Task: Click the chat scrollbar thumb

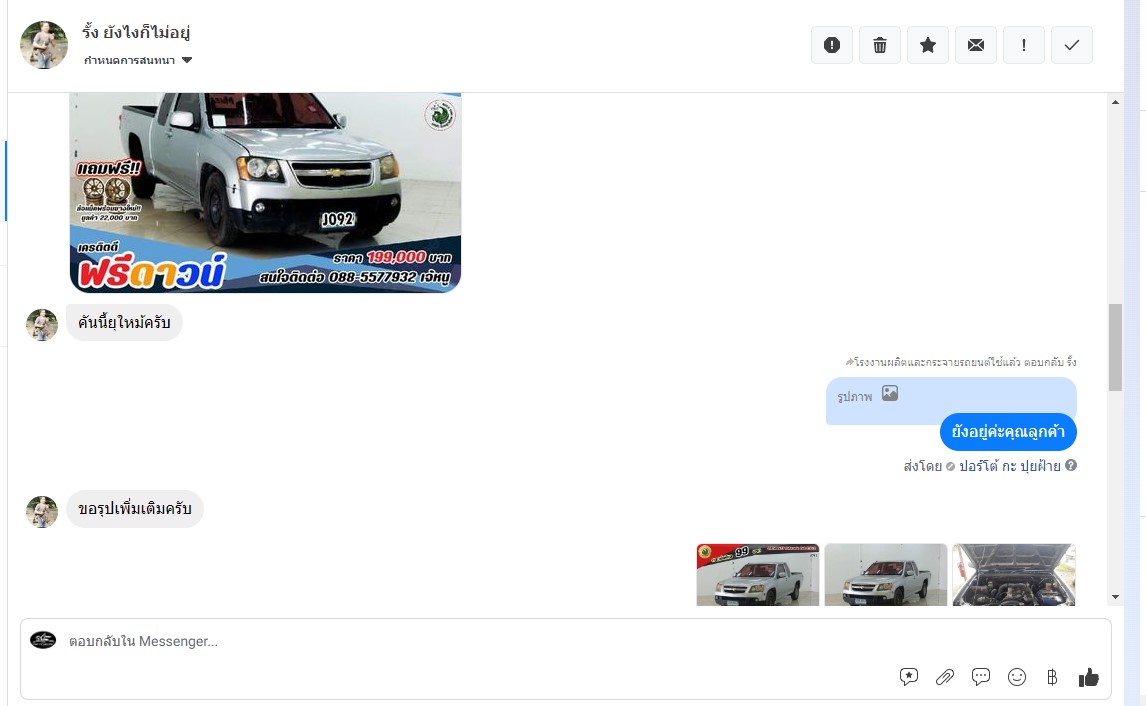Action: [x=1115, y=347]
